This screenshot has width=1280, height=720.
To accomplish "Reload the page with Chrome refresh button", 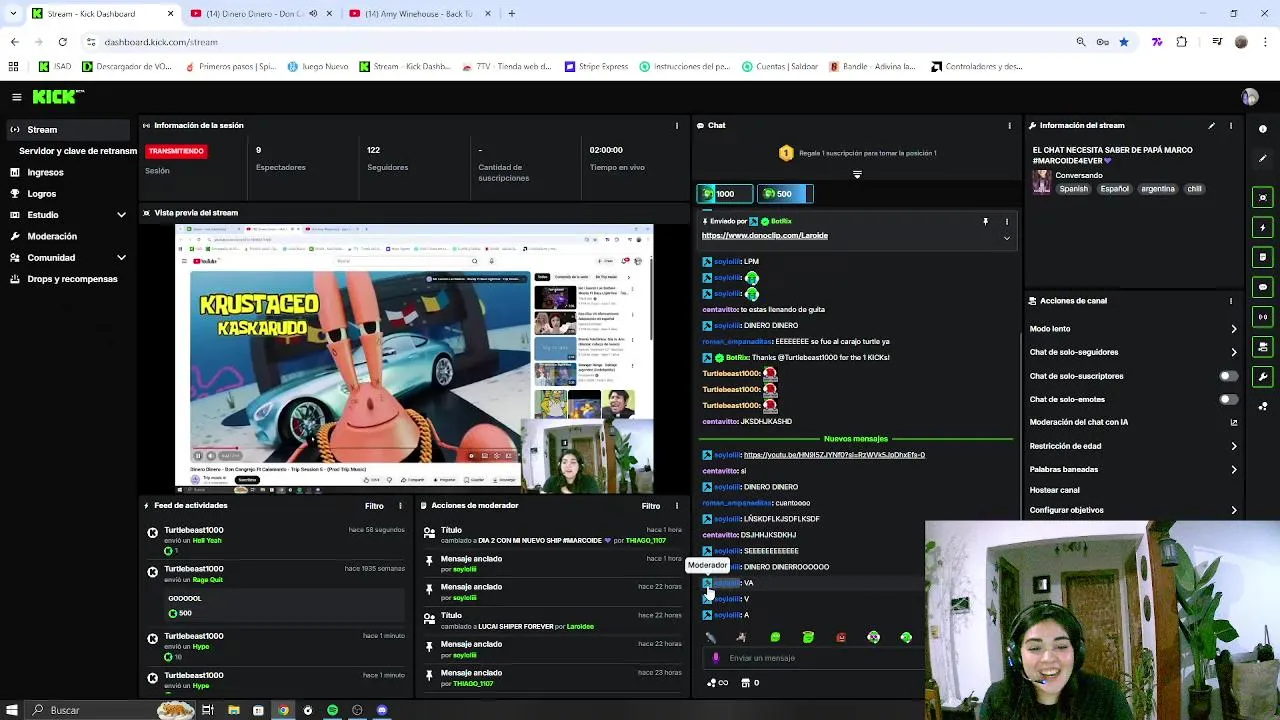I will [62, 42].
